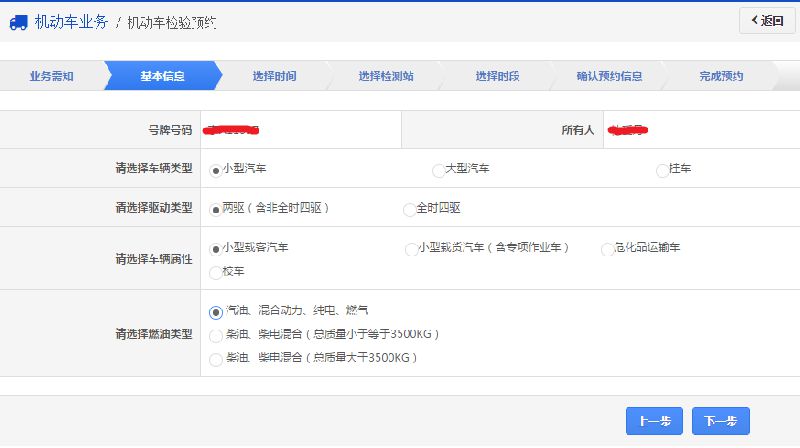Choose 小型汽车 as vehicle type
Image resolution: width=800 pixels, height=448 pixels.
pos(215,171)
